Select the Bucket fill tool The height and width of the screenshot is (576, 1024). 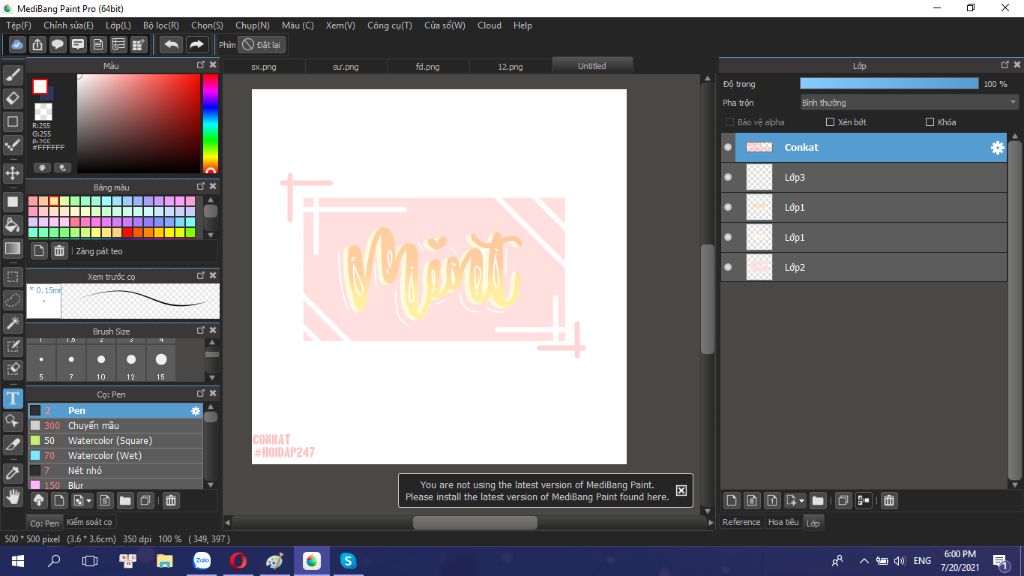pyautogui.click(x=12, y=225)
